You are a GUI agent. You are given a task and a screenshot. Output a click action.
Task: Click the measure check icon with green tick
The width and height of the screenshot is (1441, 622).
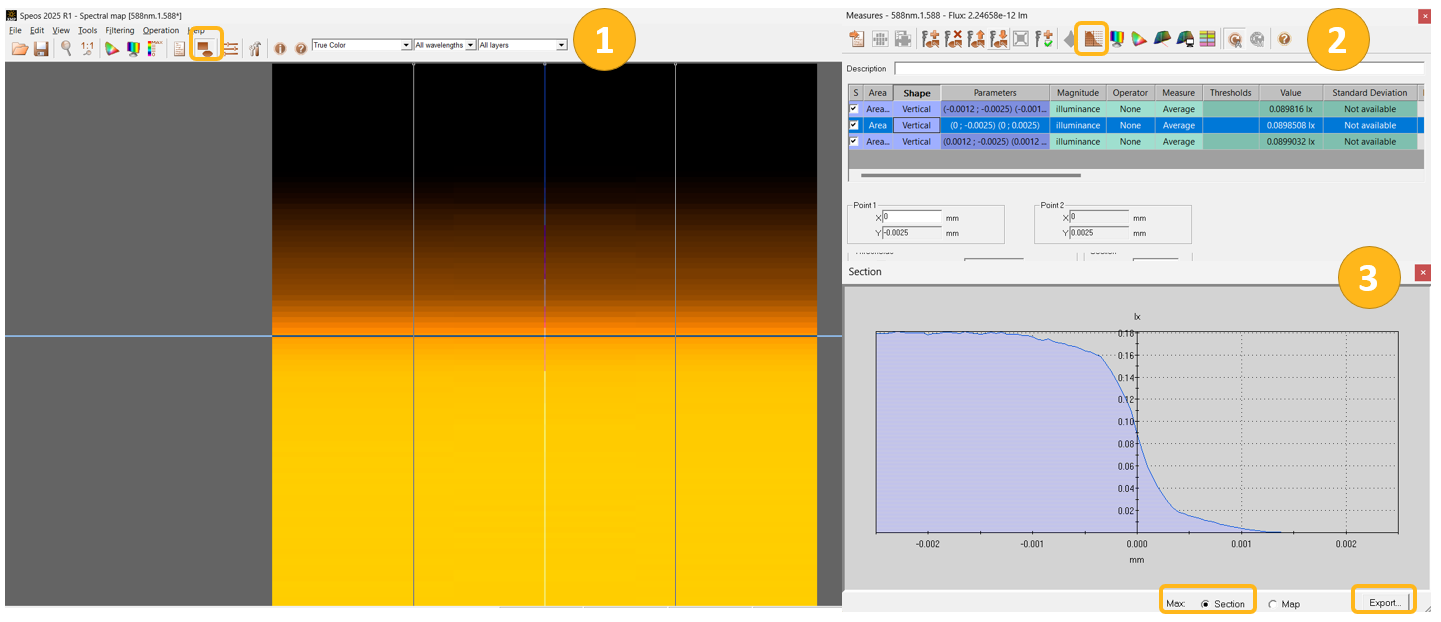click(1045, 39)
